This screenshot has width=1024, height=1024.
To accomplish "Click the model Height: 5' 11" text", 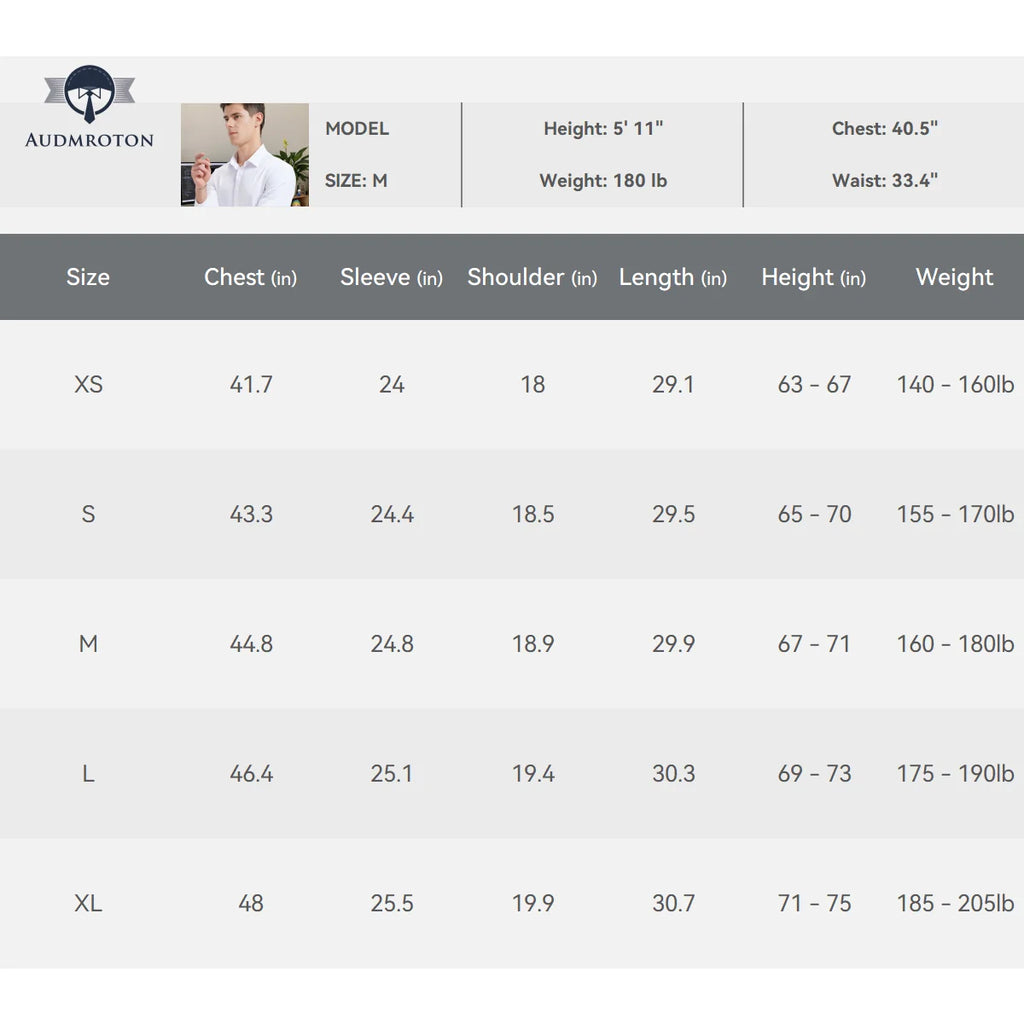I will [603, 129].
